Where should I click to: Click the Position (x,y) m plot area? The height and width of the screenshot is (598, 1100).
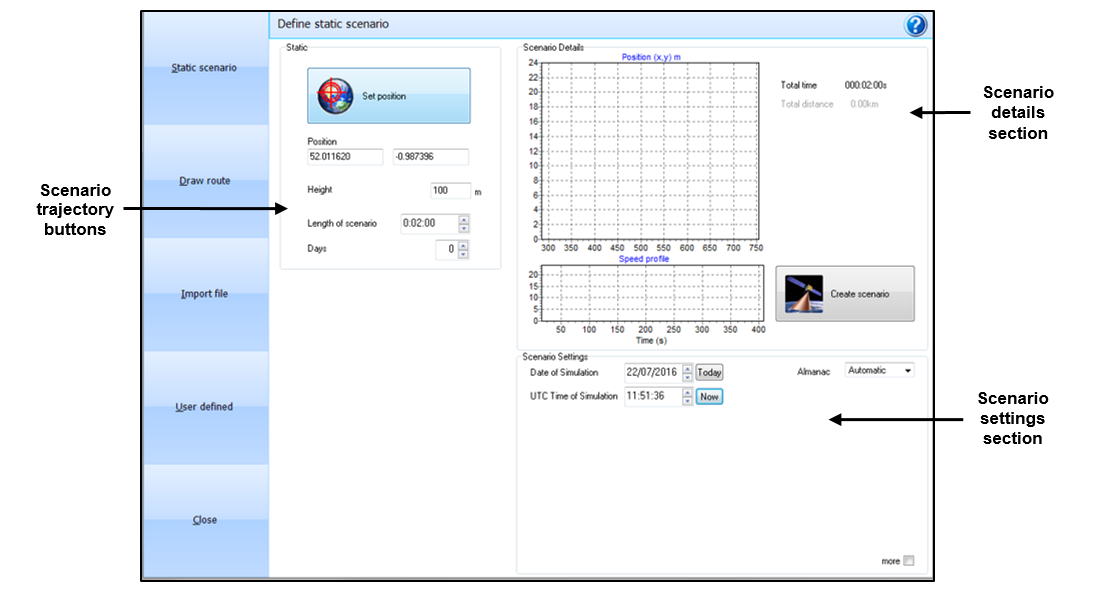coord(648,151)
